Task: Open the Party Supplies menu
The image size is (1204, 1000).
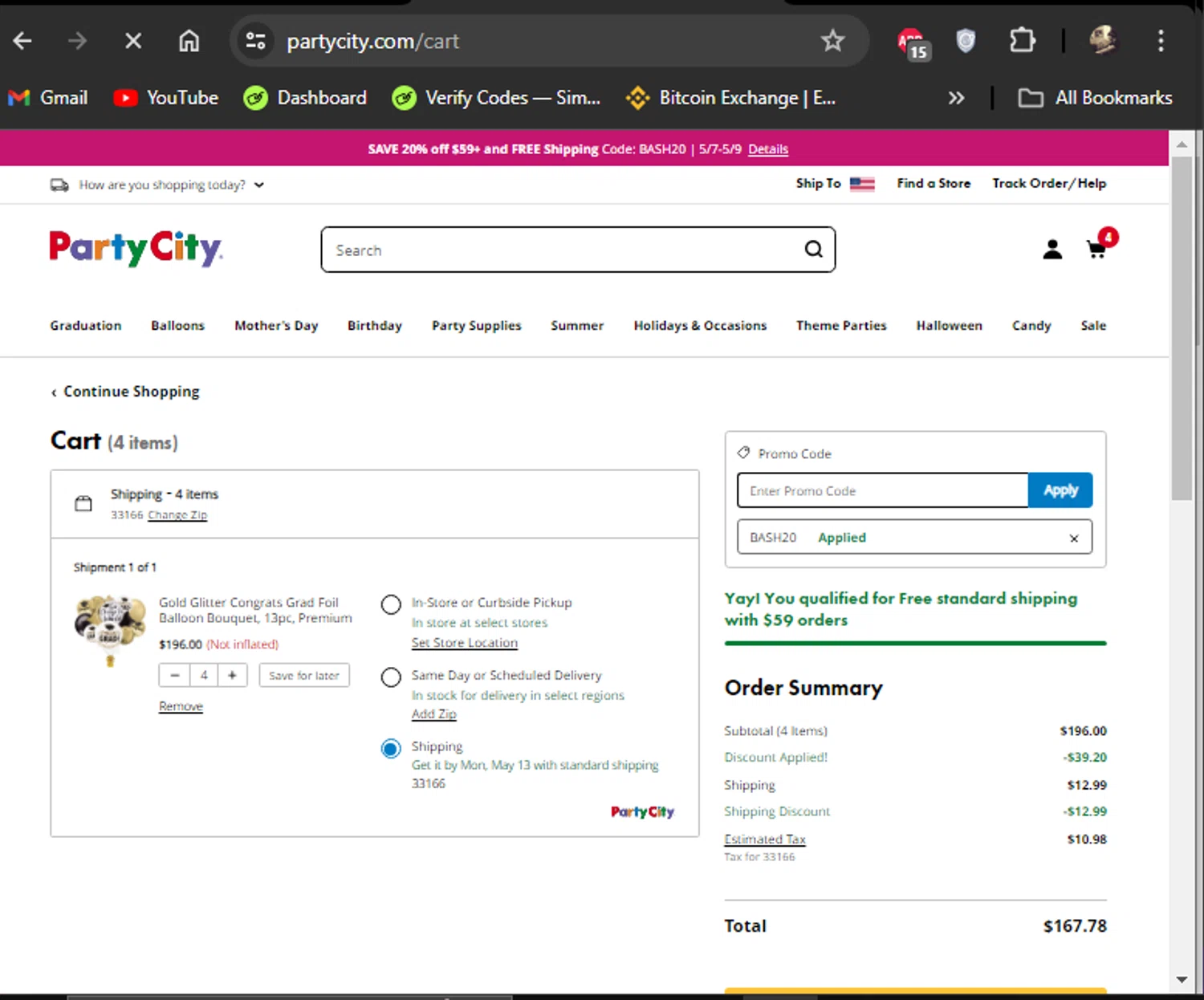Action: point(477,326)
